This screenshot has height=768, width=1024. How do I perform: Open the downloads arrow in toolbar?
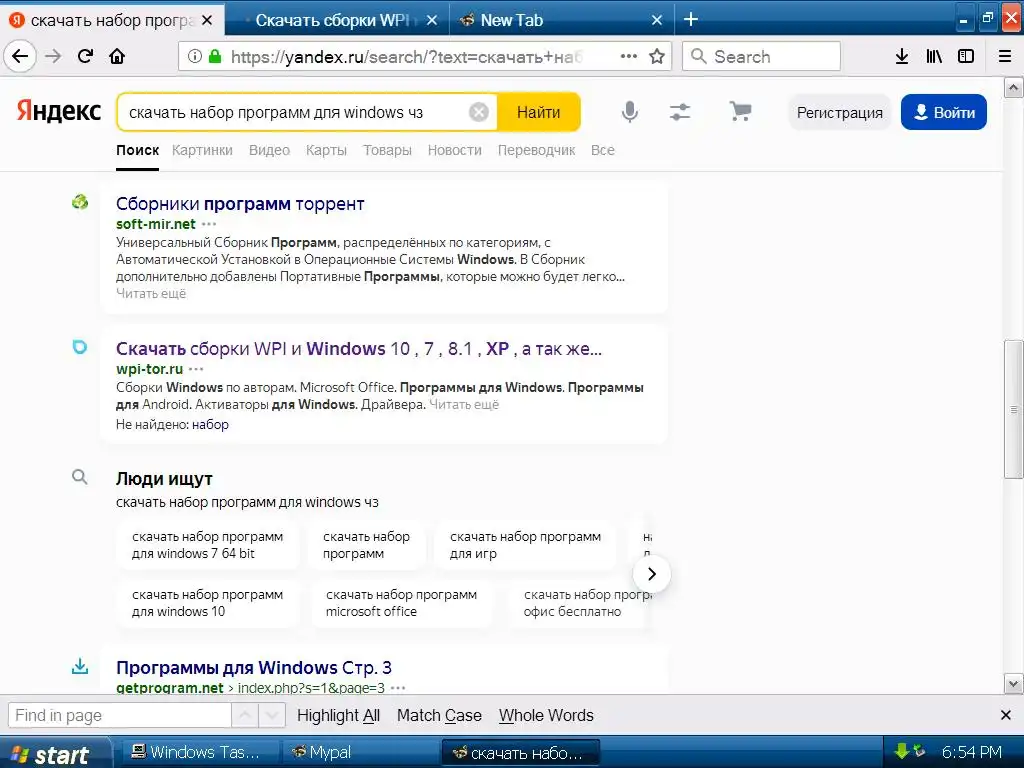pyautogui.click(x=902, y=56)
